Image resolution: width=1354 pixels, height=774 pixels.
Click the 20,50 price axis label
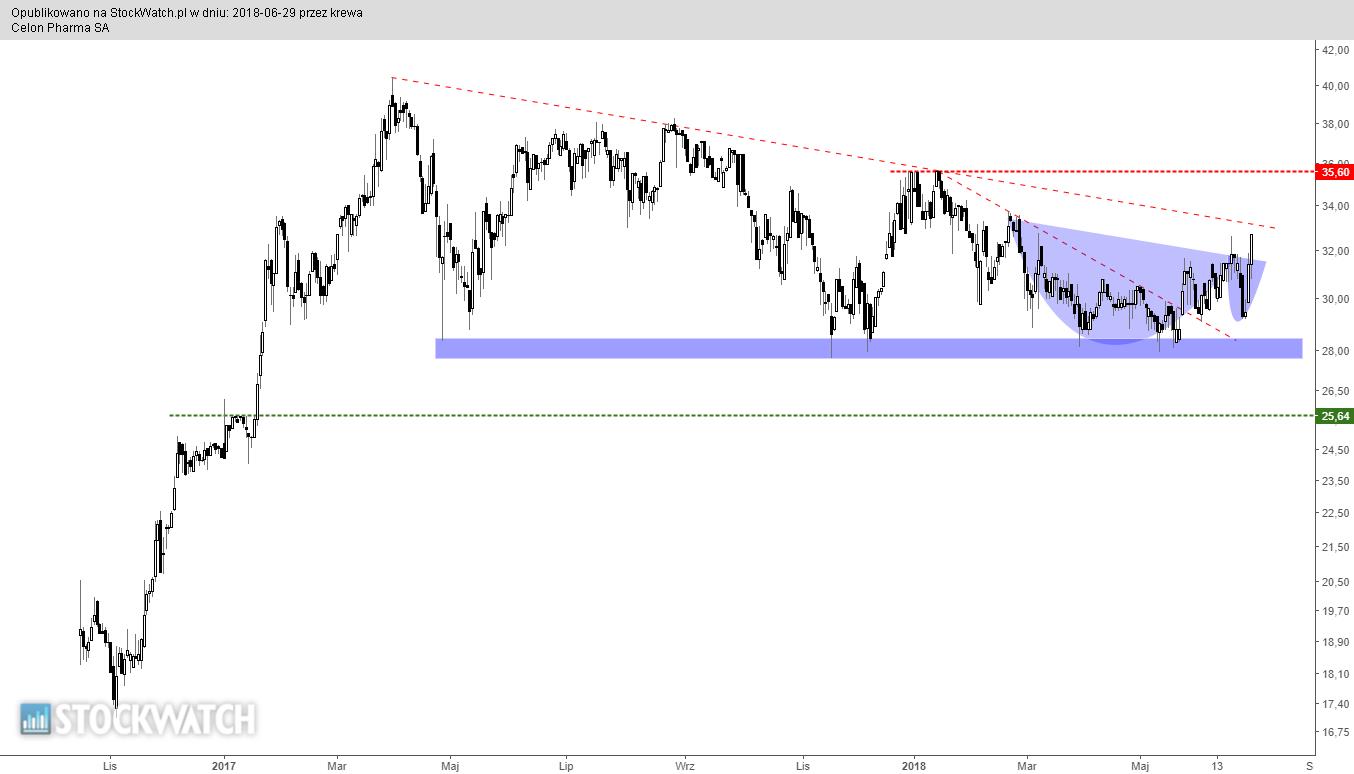1335,582
